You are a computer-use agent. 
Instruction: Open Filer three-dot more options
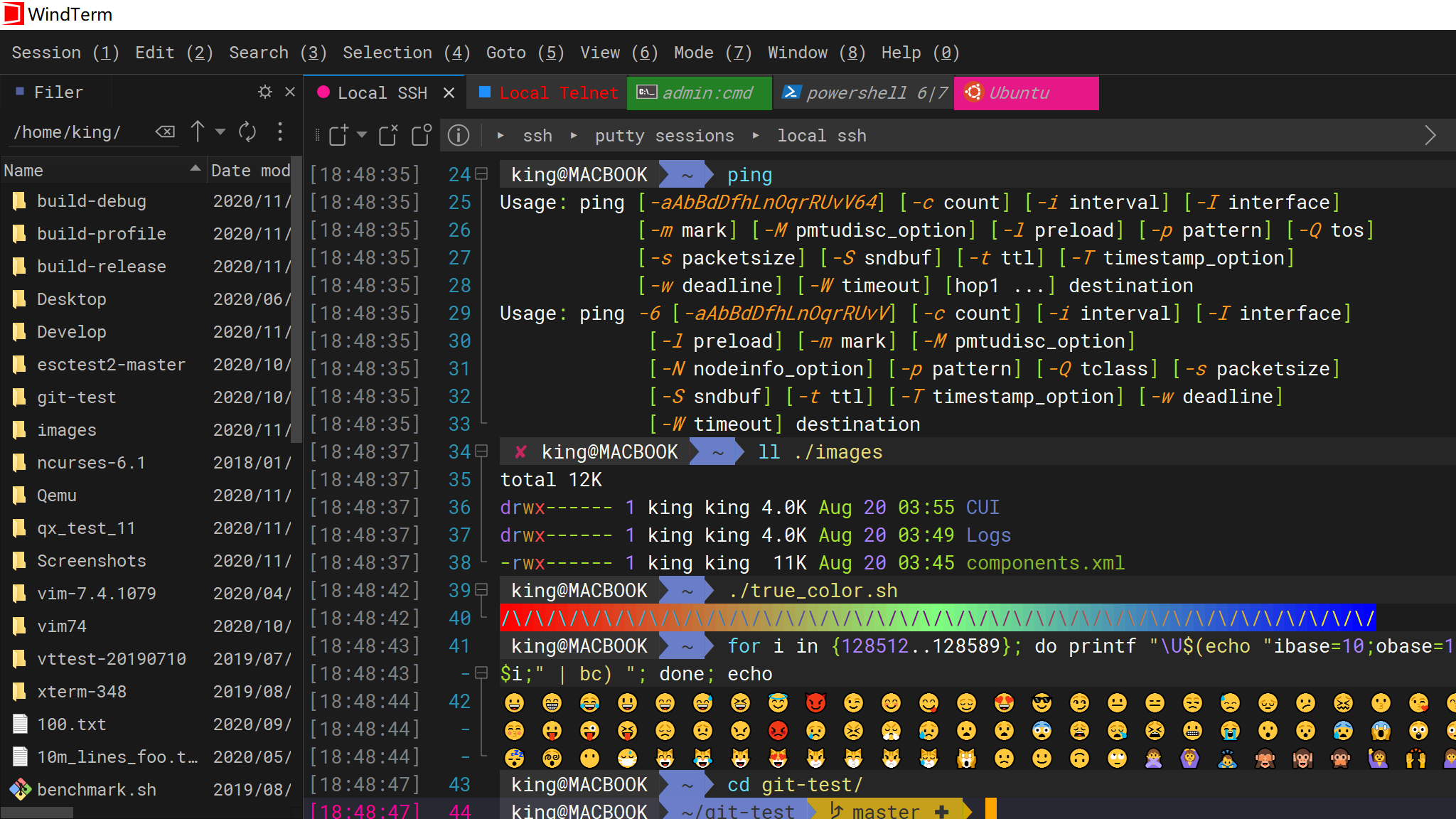[x=280, y=132]
